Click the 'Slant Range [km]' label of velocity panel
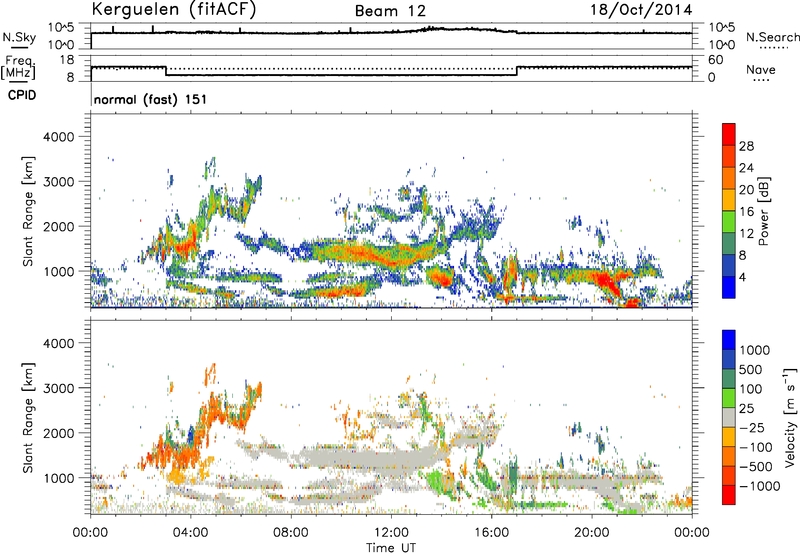This screenshot has width=800, height=554. 28,418
